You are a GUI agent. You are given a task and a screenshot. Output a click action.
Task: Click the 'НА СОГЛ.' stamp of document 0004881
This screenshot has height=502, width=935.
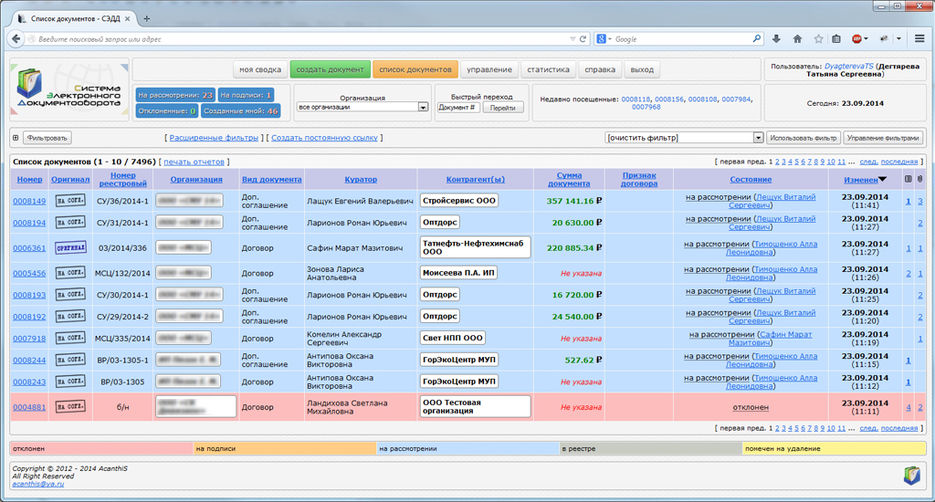point(70,407)
